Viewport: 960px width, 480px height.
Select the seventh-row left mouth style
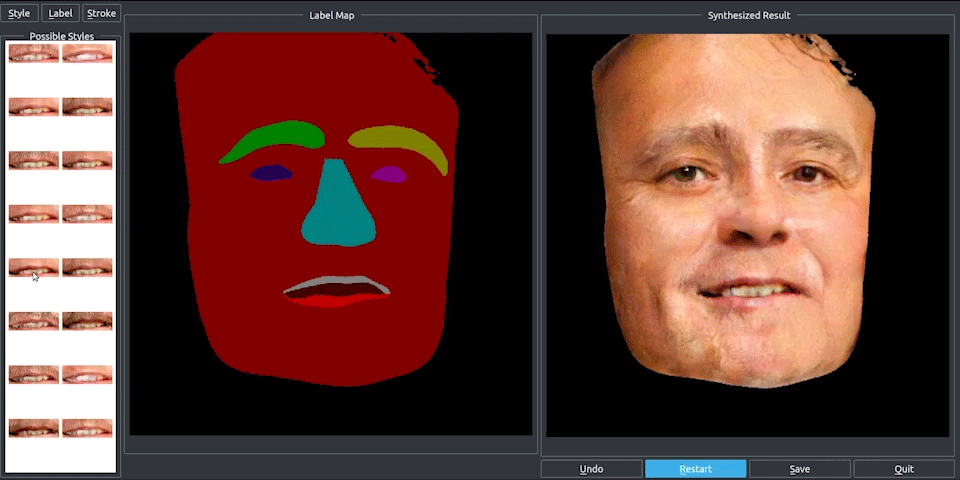[x=34, y=375]
